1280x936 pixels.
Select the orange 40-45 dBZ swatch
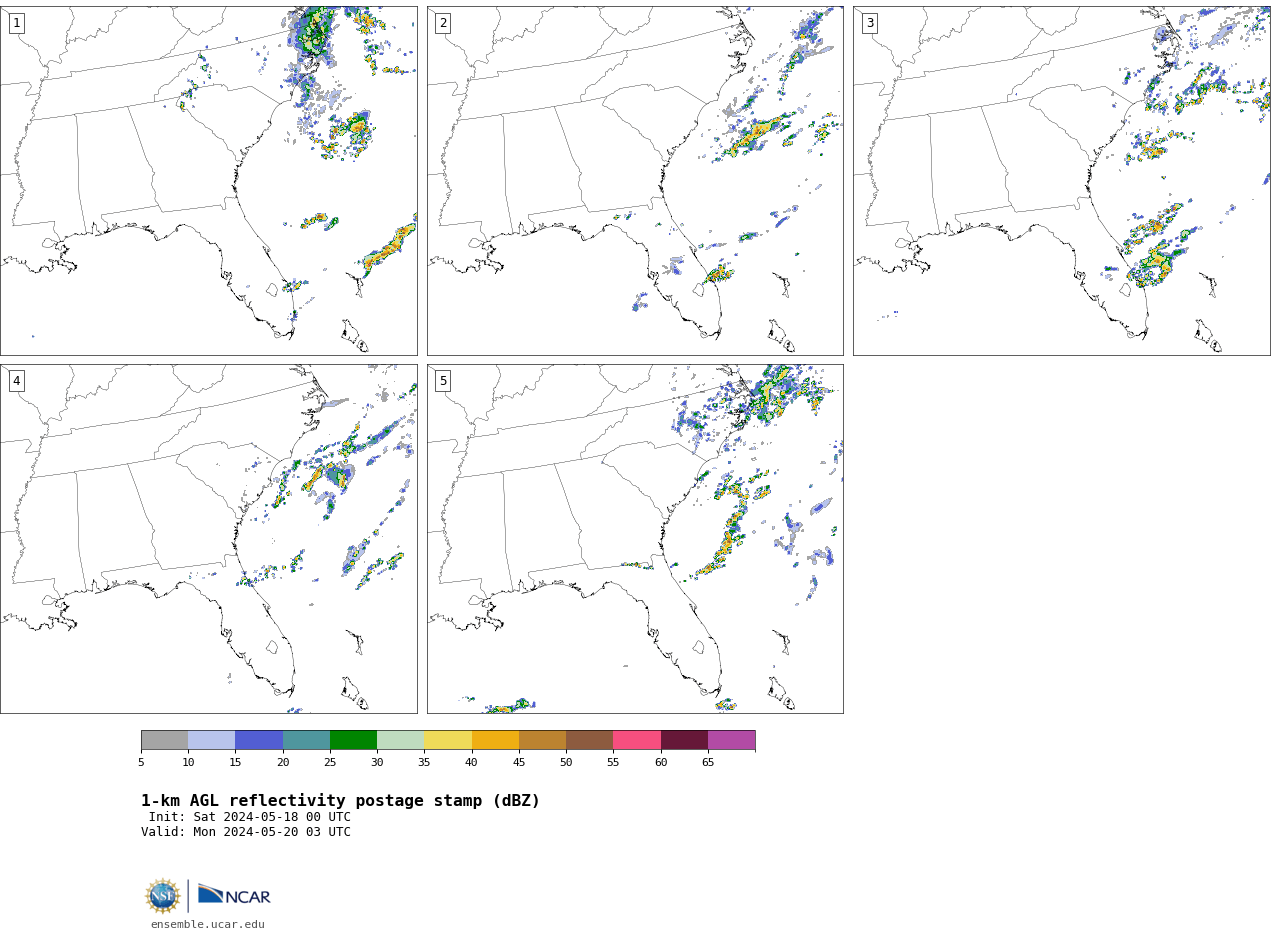click(x=495, y=740)
